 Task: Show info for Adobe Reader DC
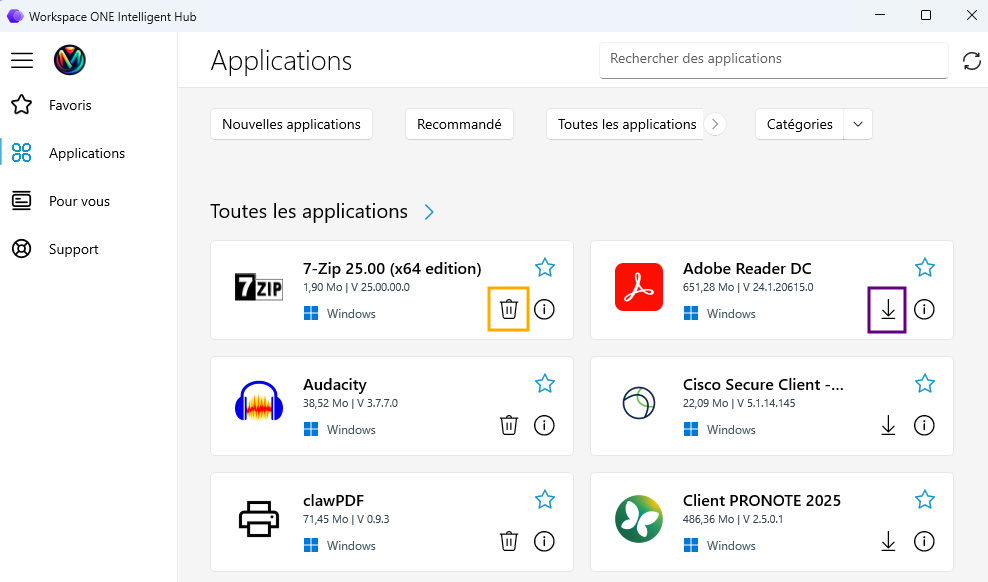tap(924, 309)
